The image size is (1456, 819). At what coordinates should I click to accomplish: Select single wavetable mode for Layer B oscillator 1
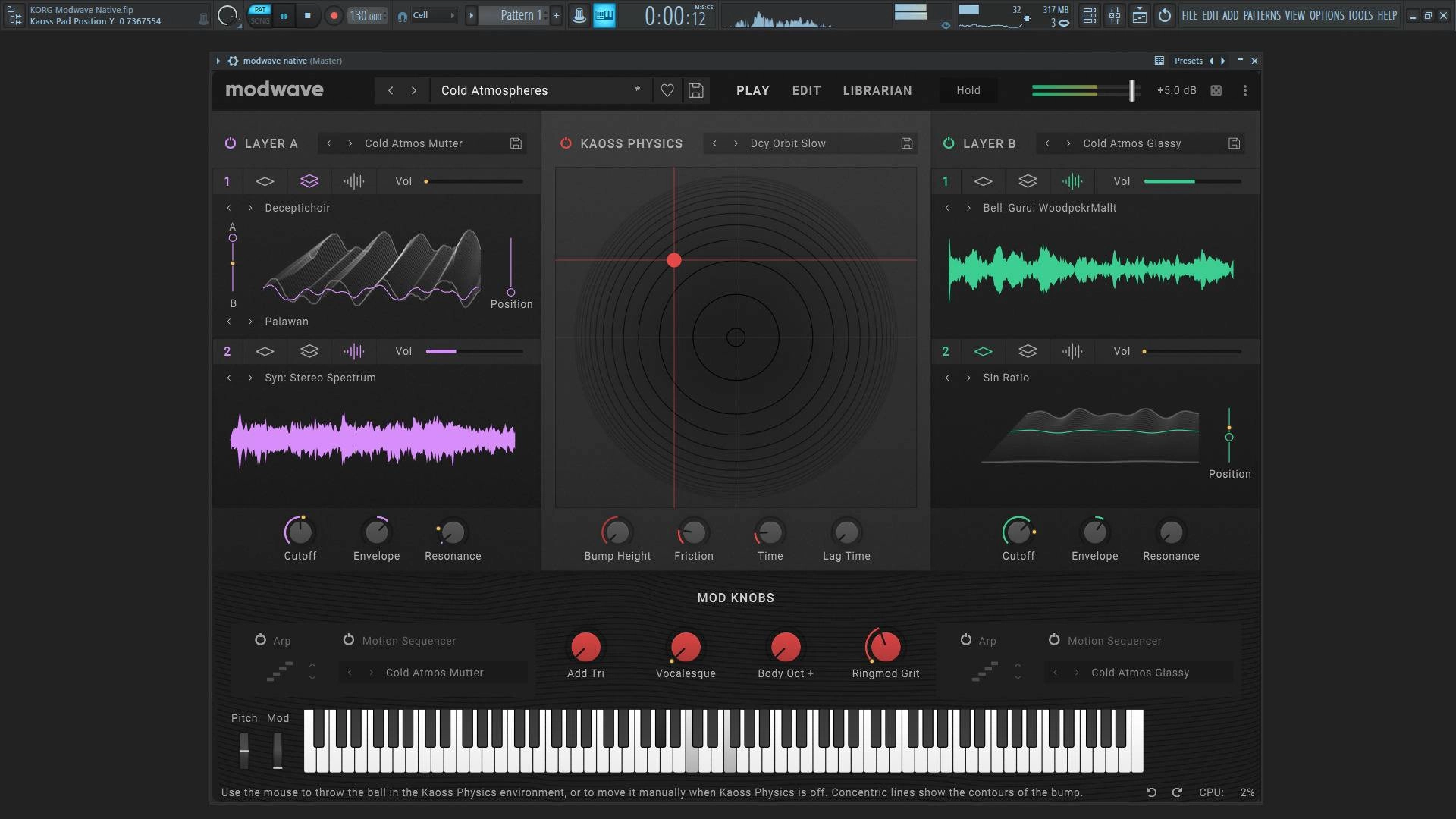983,181
